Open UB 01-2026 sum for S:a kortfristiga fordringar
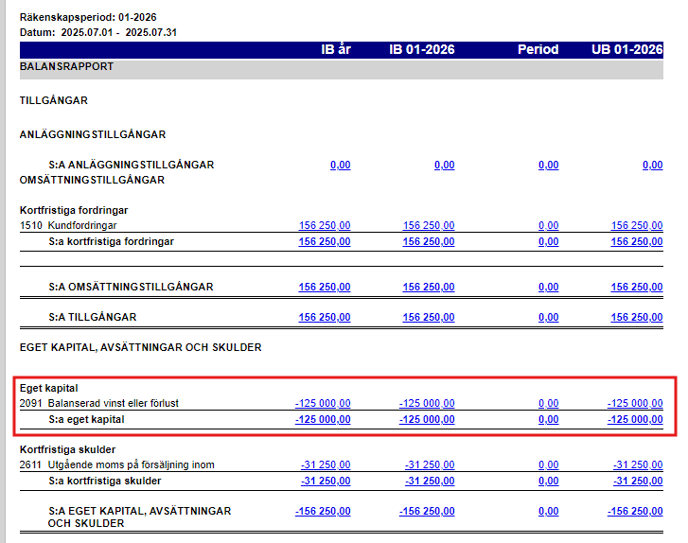The height and width of the screenshot is (543, 688). (637, 242)
